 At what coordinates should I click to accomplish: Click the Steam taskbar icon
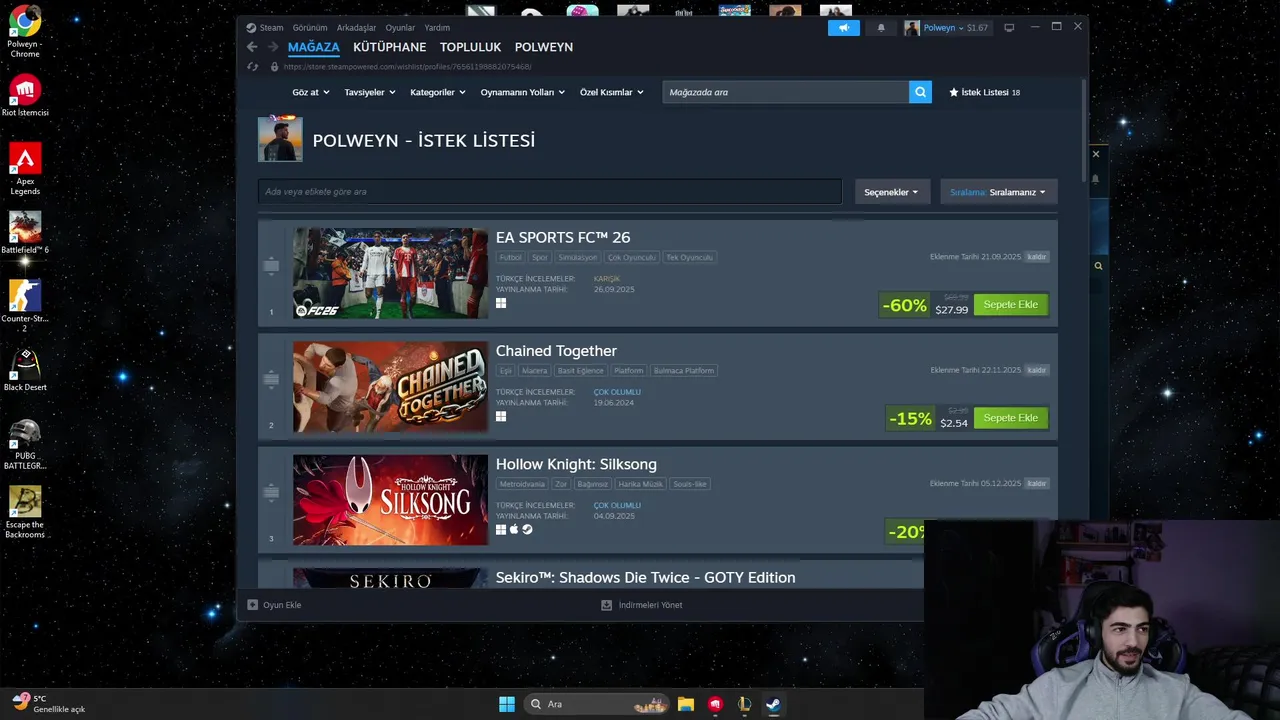click(773, 704)
